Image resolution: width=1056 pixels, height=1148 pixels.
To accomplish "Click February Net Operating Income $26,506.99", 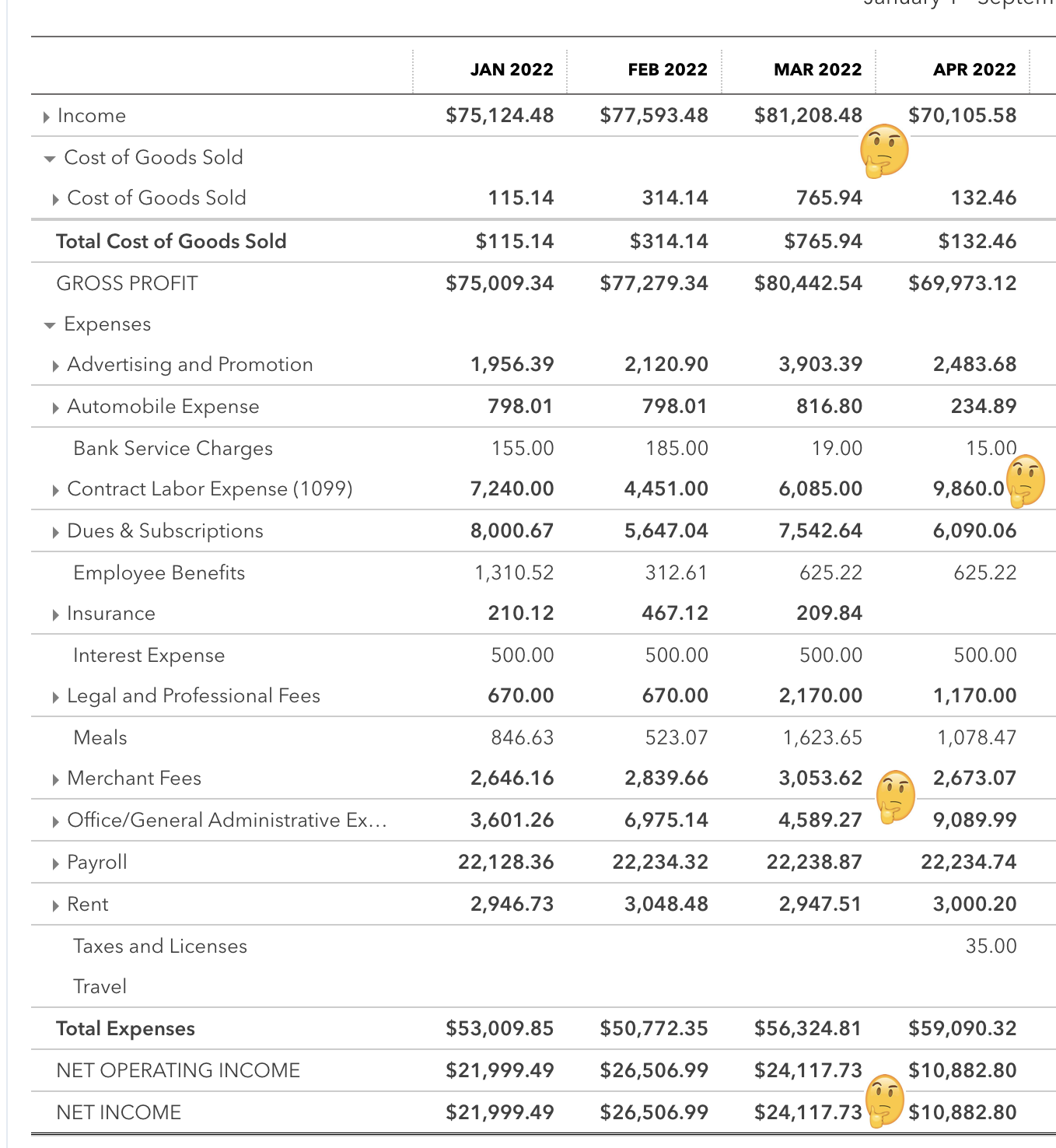I will point(654,1070).
